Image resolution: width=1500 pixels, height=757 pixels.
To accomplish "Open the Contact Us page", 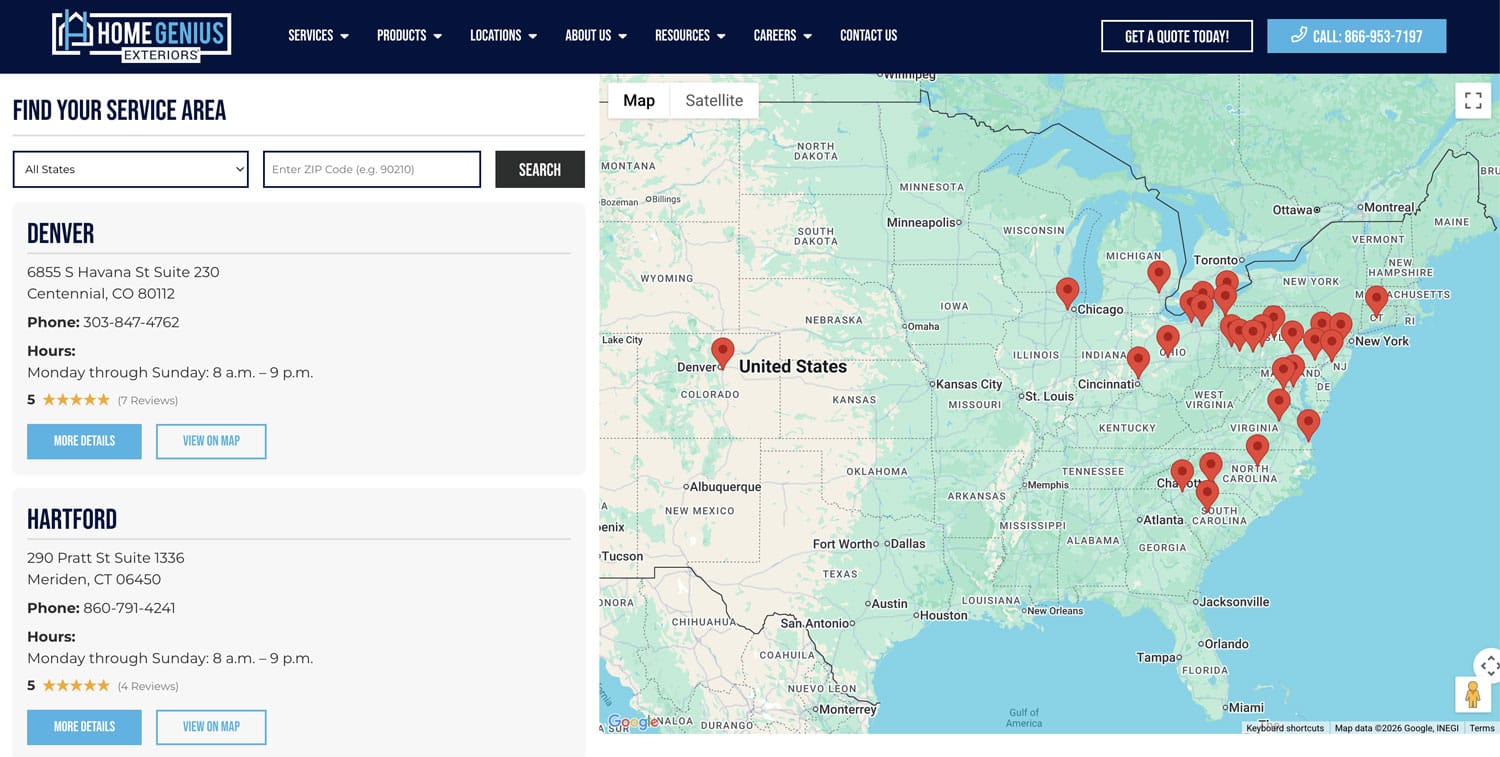I will 868,36.
